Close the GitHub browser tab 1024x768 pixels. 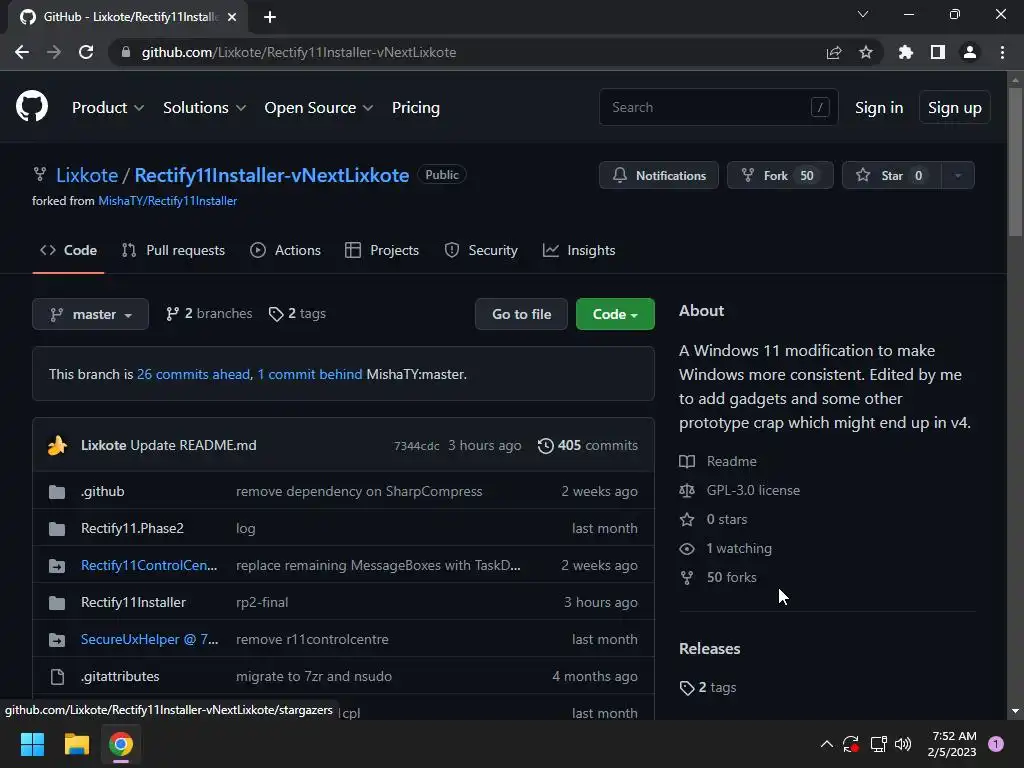coord(232,17)
